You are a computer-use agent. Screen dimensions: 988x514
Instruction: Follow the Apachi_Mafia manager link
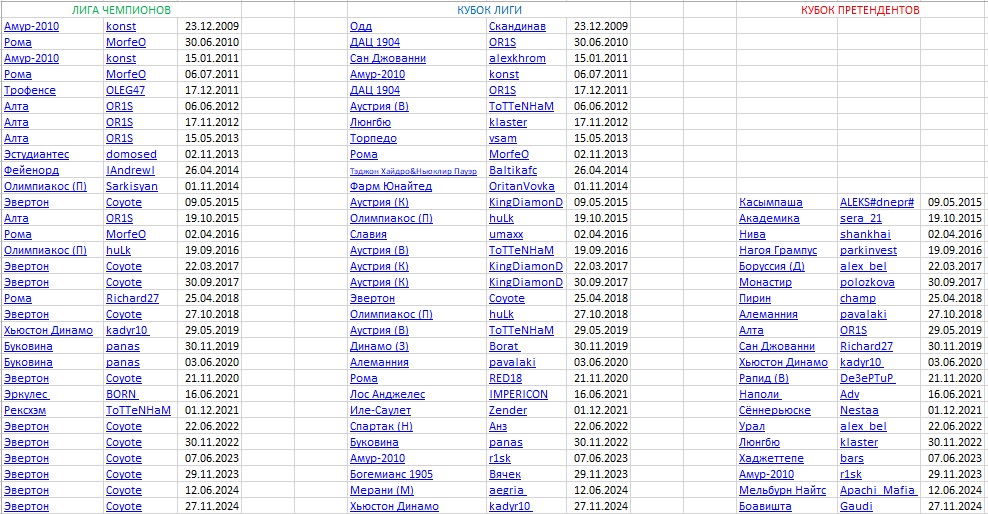[x=878, y=490]
